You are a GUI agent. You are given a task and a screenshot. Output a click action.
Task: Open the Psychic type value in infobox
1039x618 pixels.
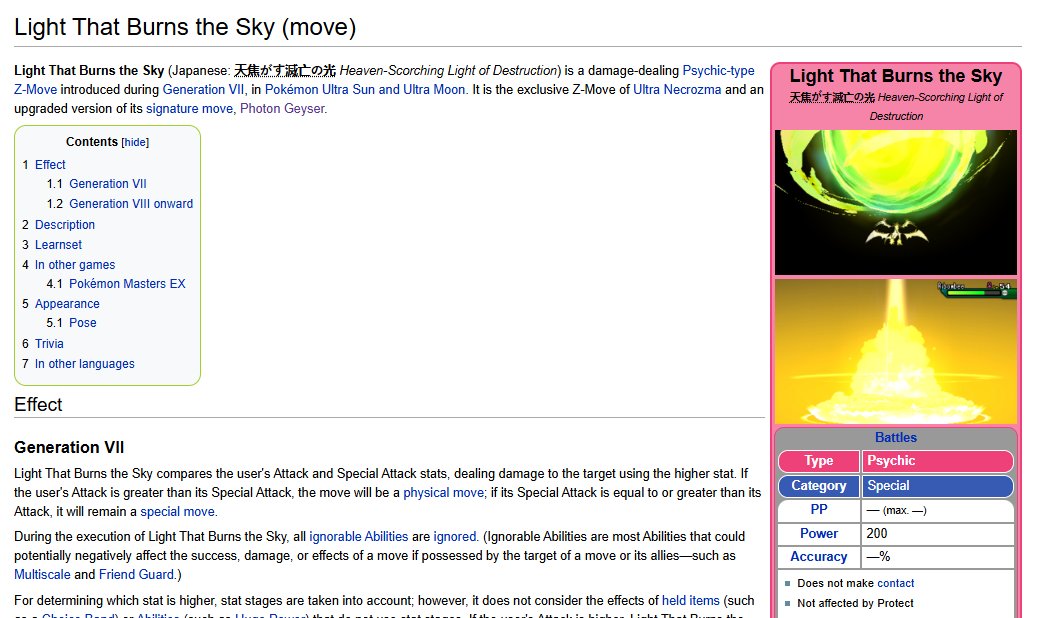(891, 460)
